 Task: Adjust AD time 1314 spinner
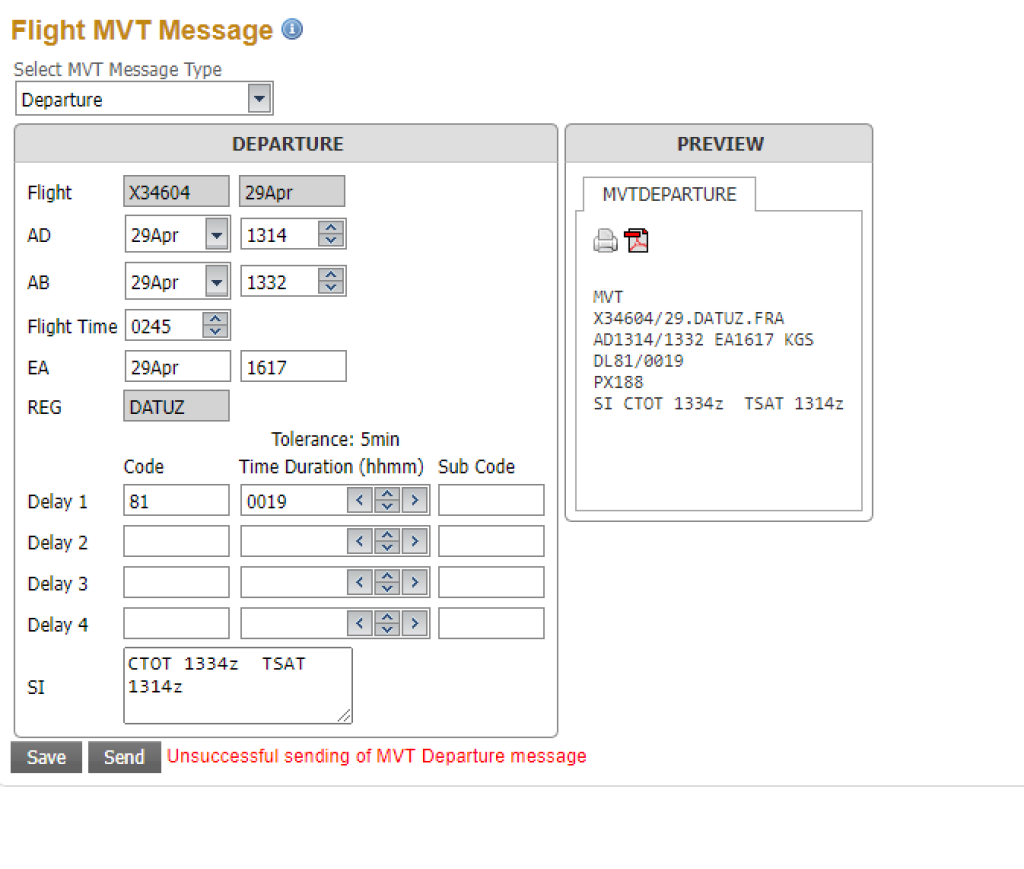(x=331, y=235)
